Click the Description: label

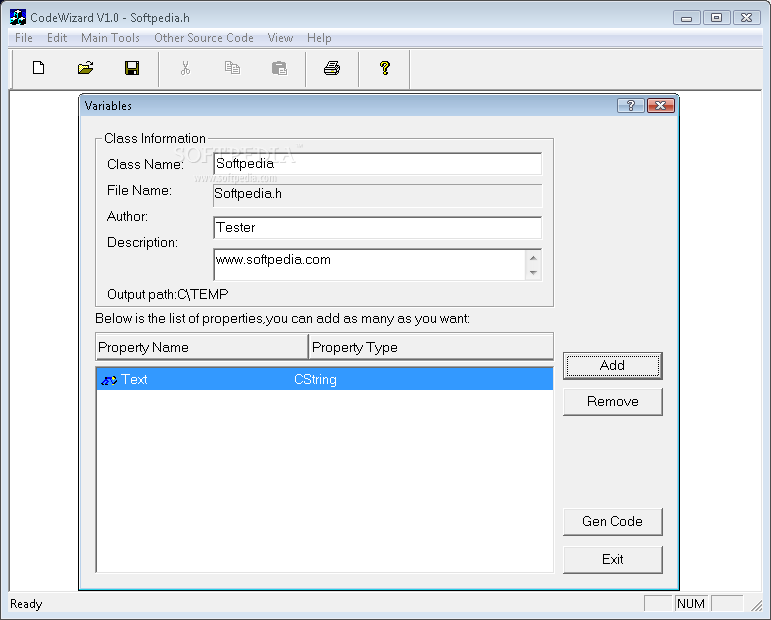143,242
